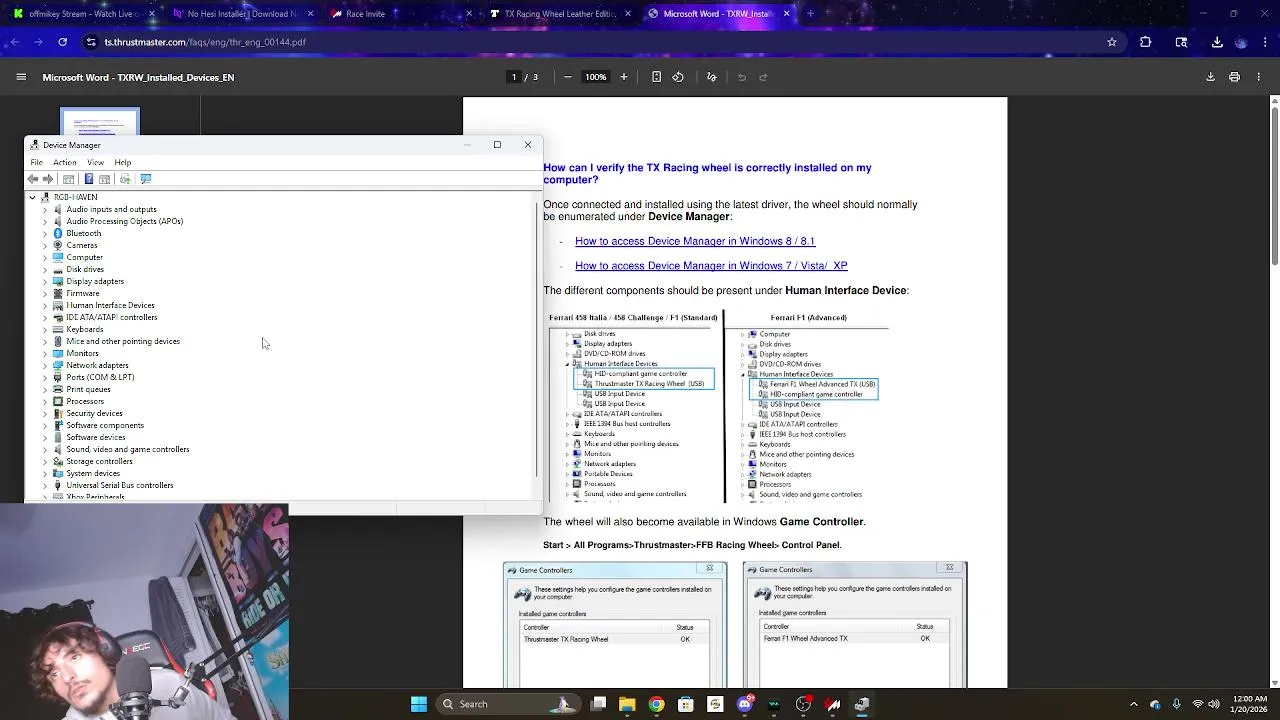Open the File menu in Device Manager
The image size is (1280, 720).
36,162
